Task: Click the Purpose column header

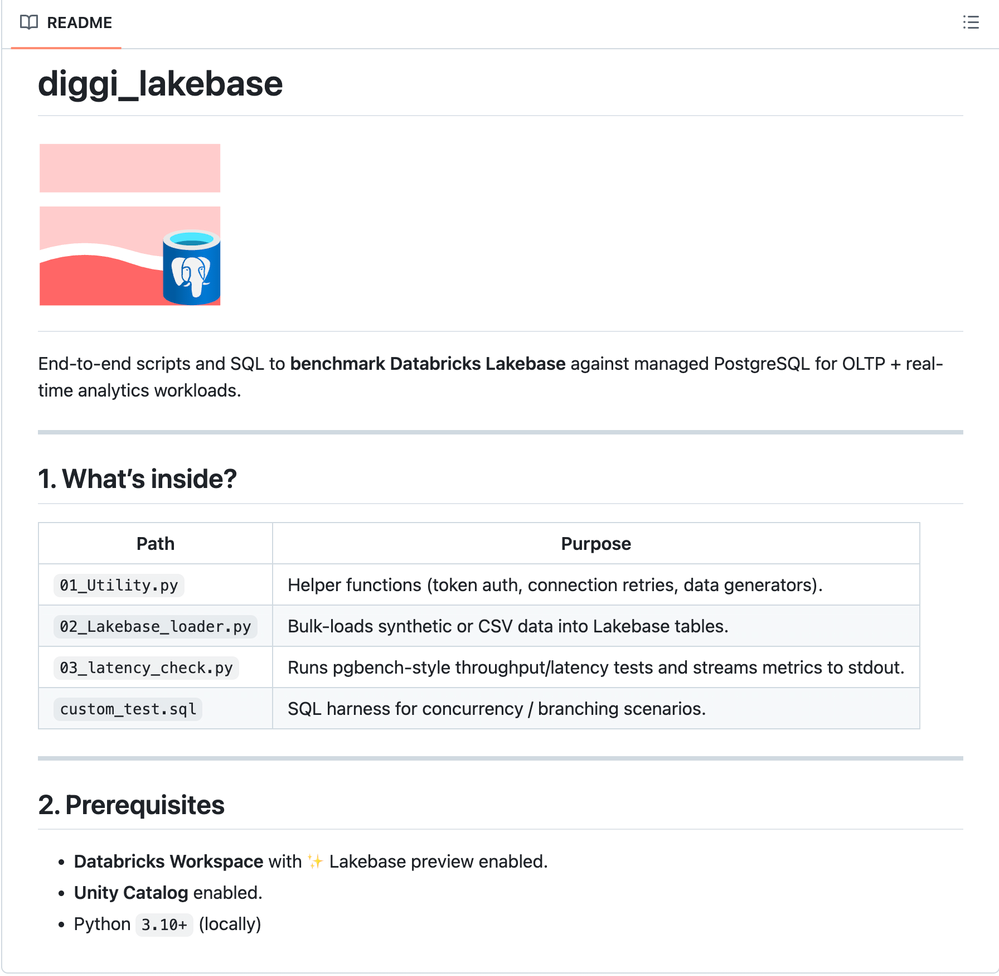Action: pos(595,544)
